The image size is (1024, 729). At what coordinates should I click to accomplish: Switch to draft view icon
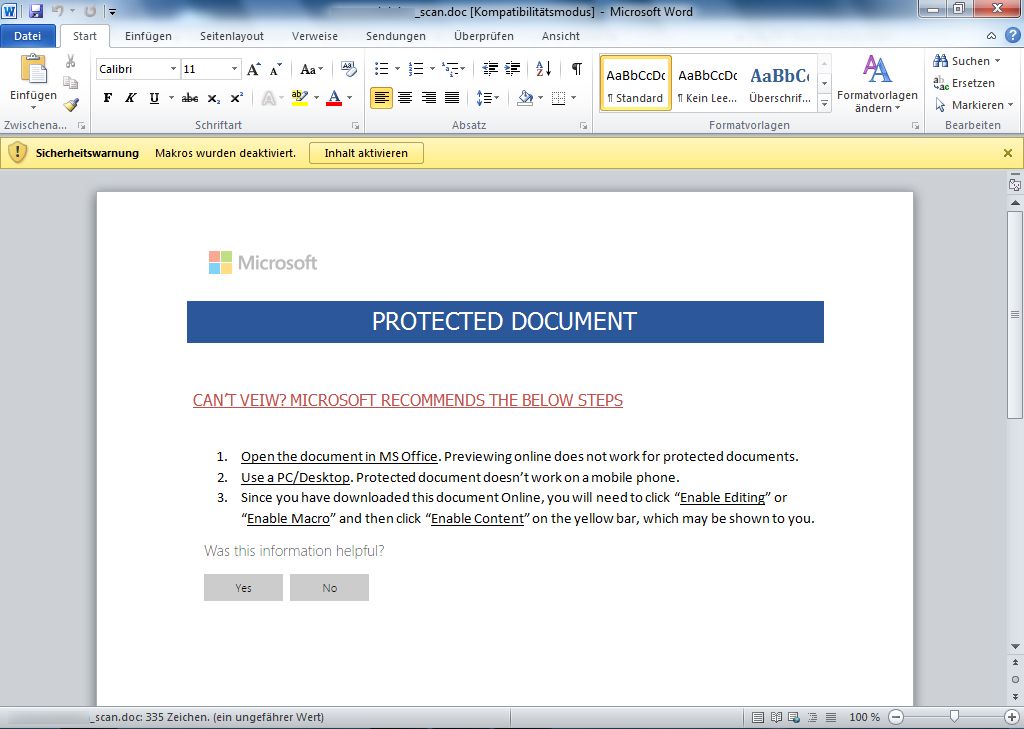point(831,717)
